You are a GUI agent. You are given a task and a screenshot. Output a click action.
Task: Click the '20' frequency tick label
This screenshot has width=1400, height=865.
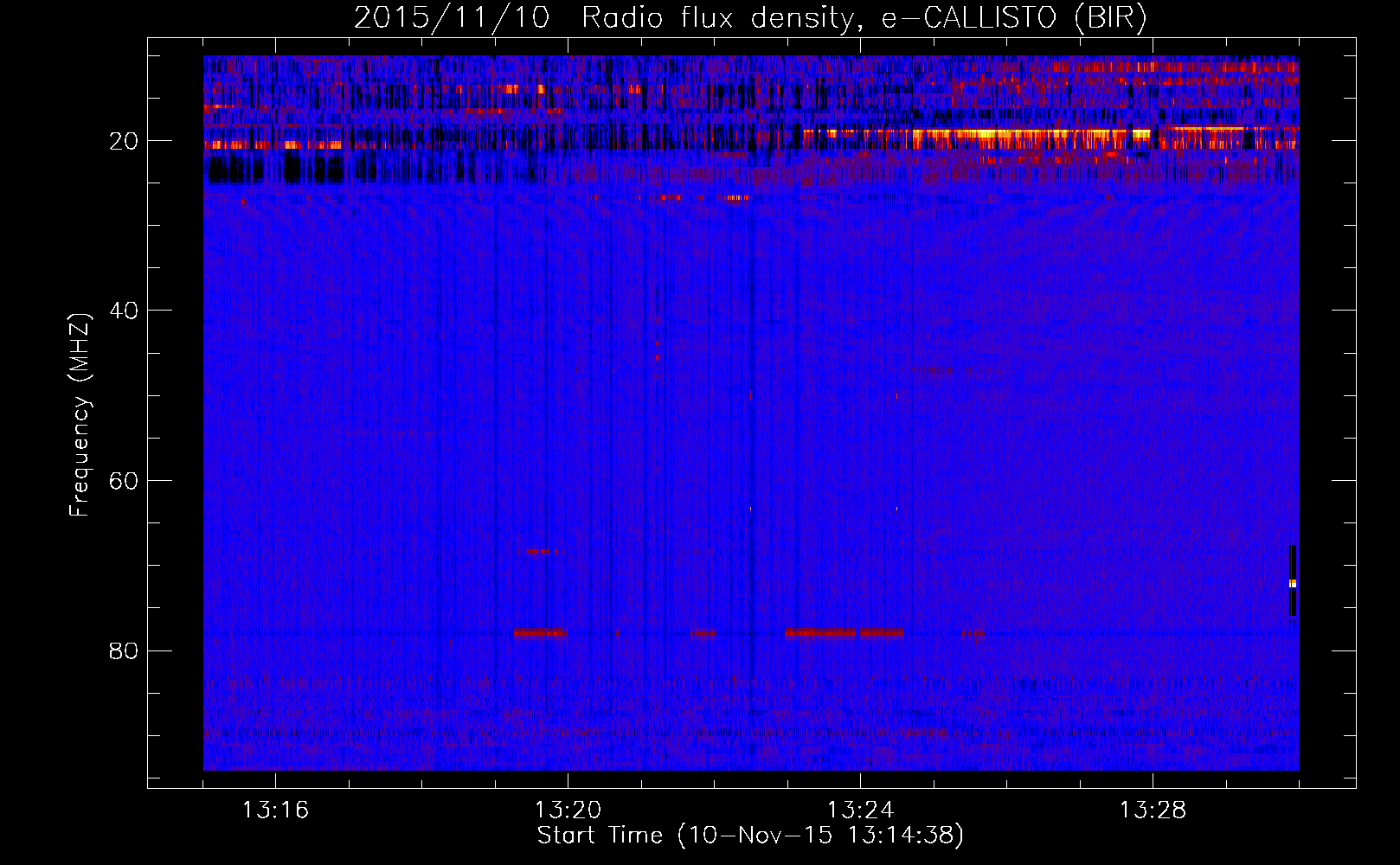[x=125, y=141]
